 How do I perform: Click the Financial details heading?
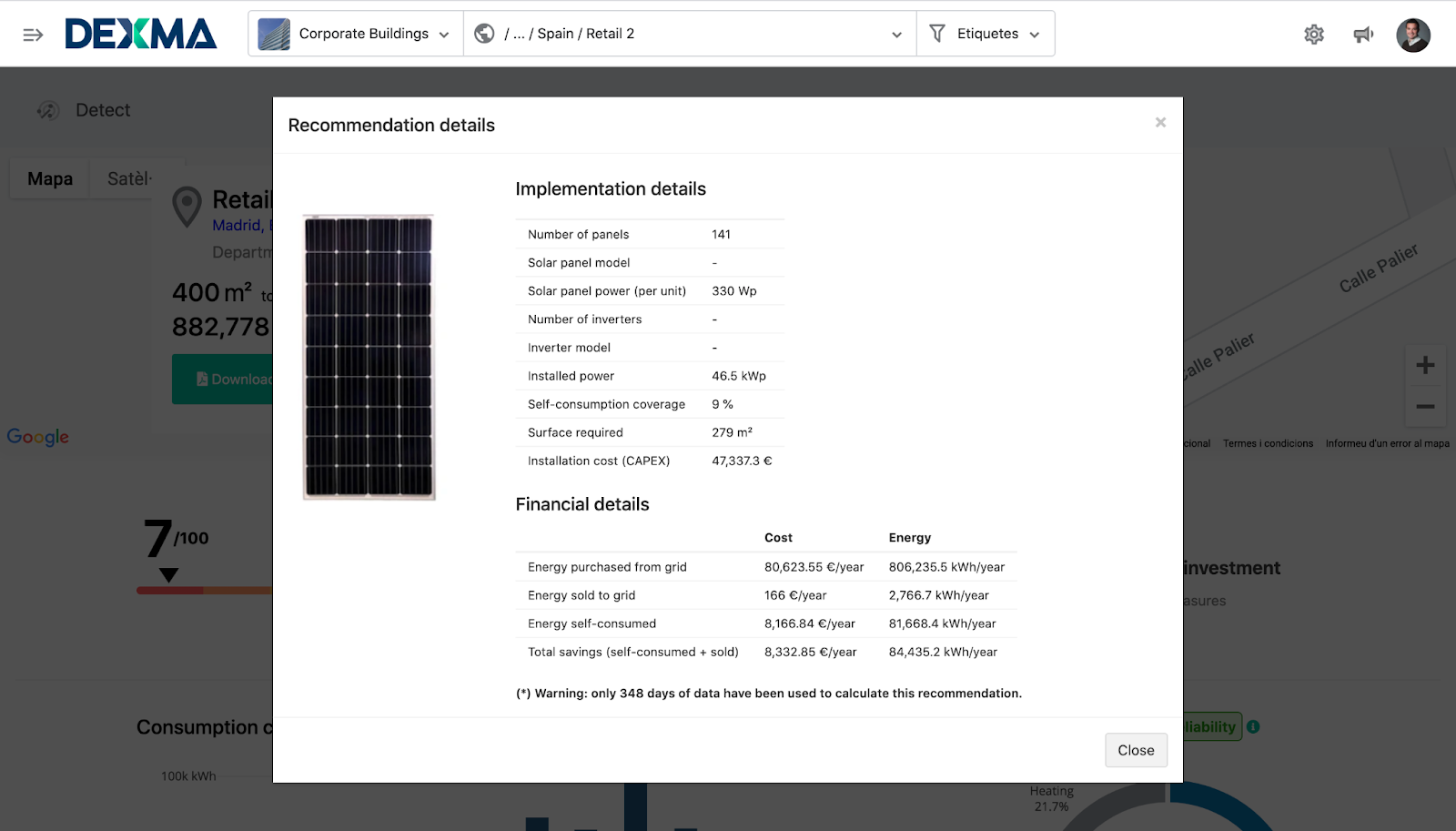point(582,504)
